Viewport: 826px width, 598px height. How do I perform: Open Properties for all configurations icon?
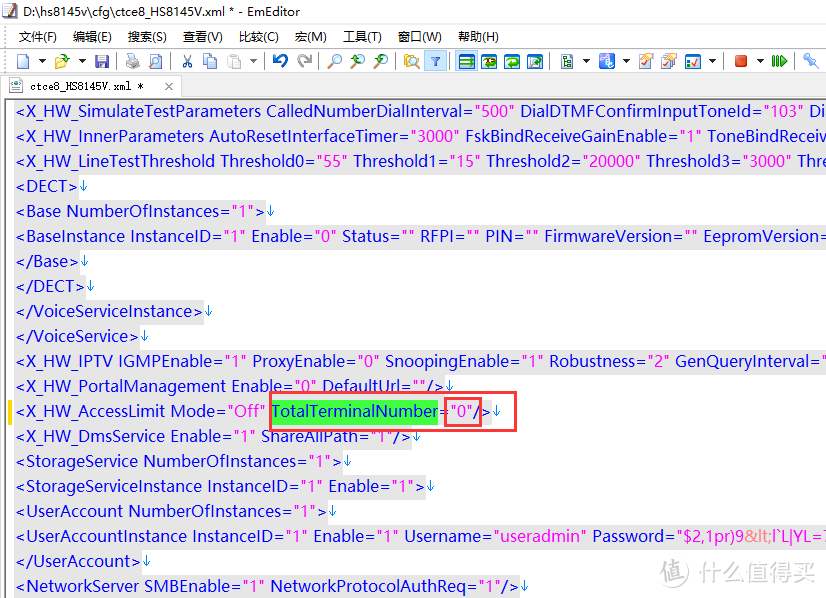(669, 61)
